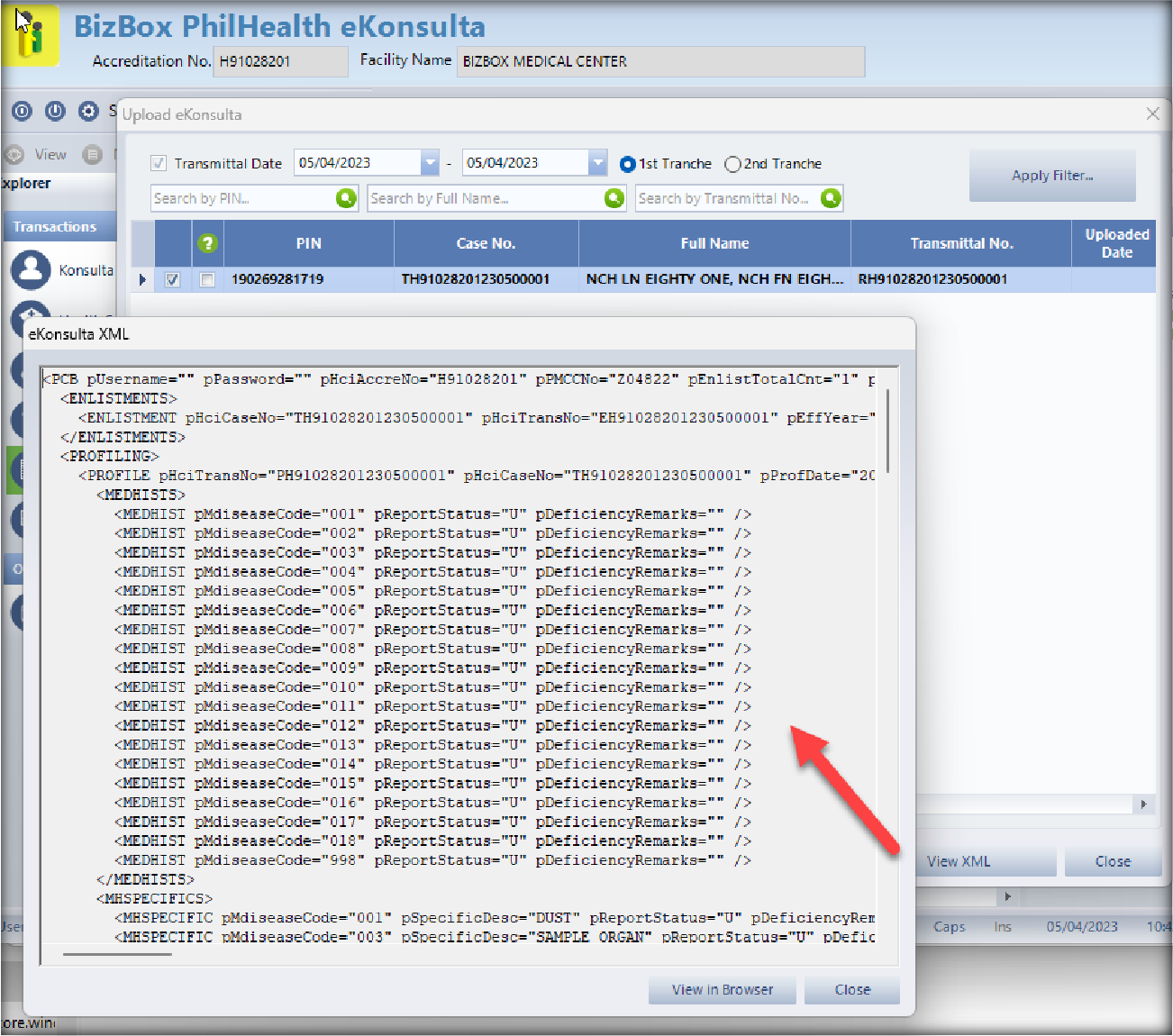This screenshot has width=1173, height=1036.
Task: Open the end transmittal date dropdown
Action: 597,163
